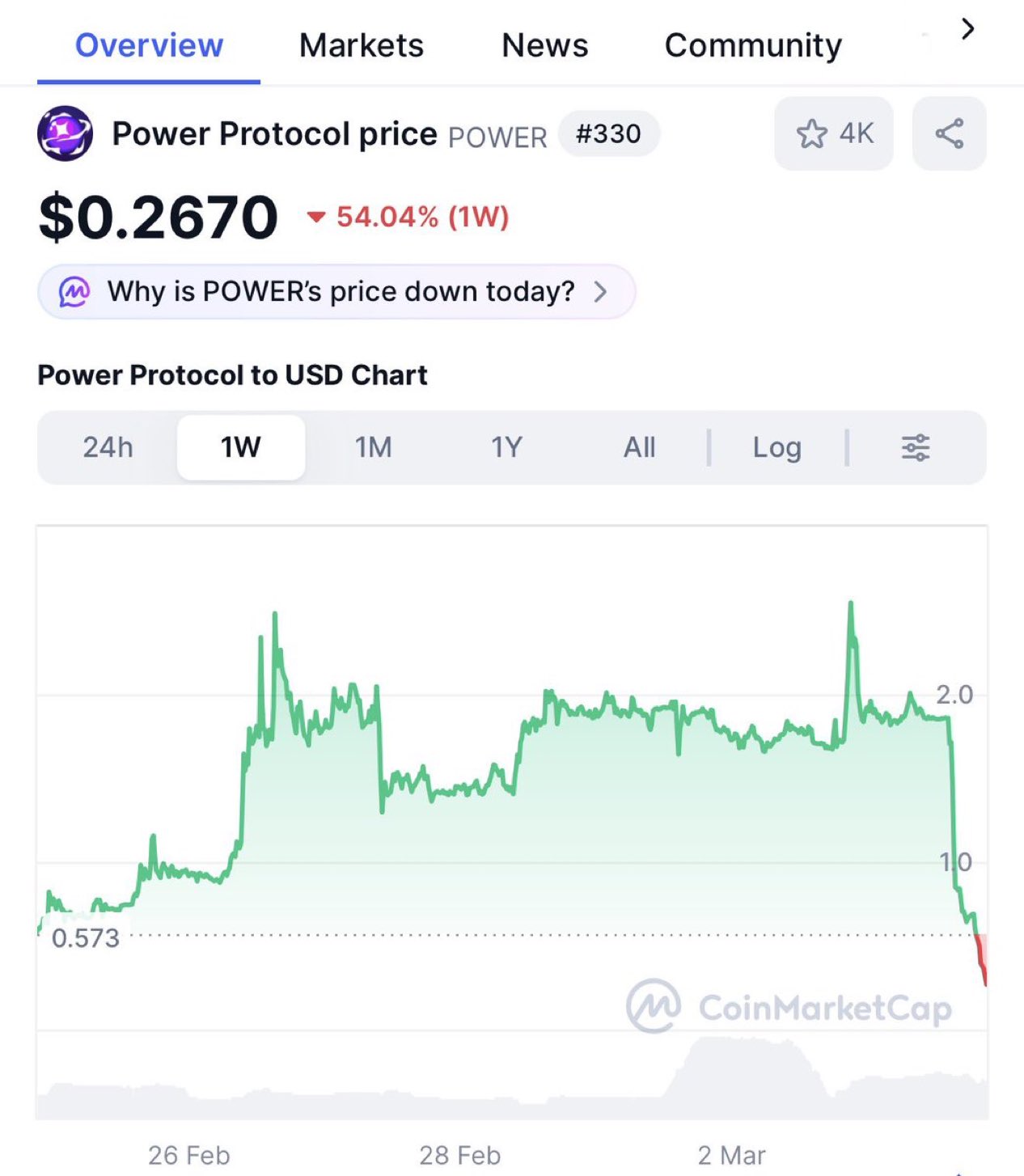
Task: Switch chart to 1M range
Action: [x=374, y=447]
